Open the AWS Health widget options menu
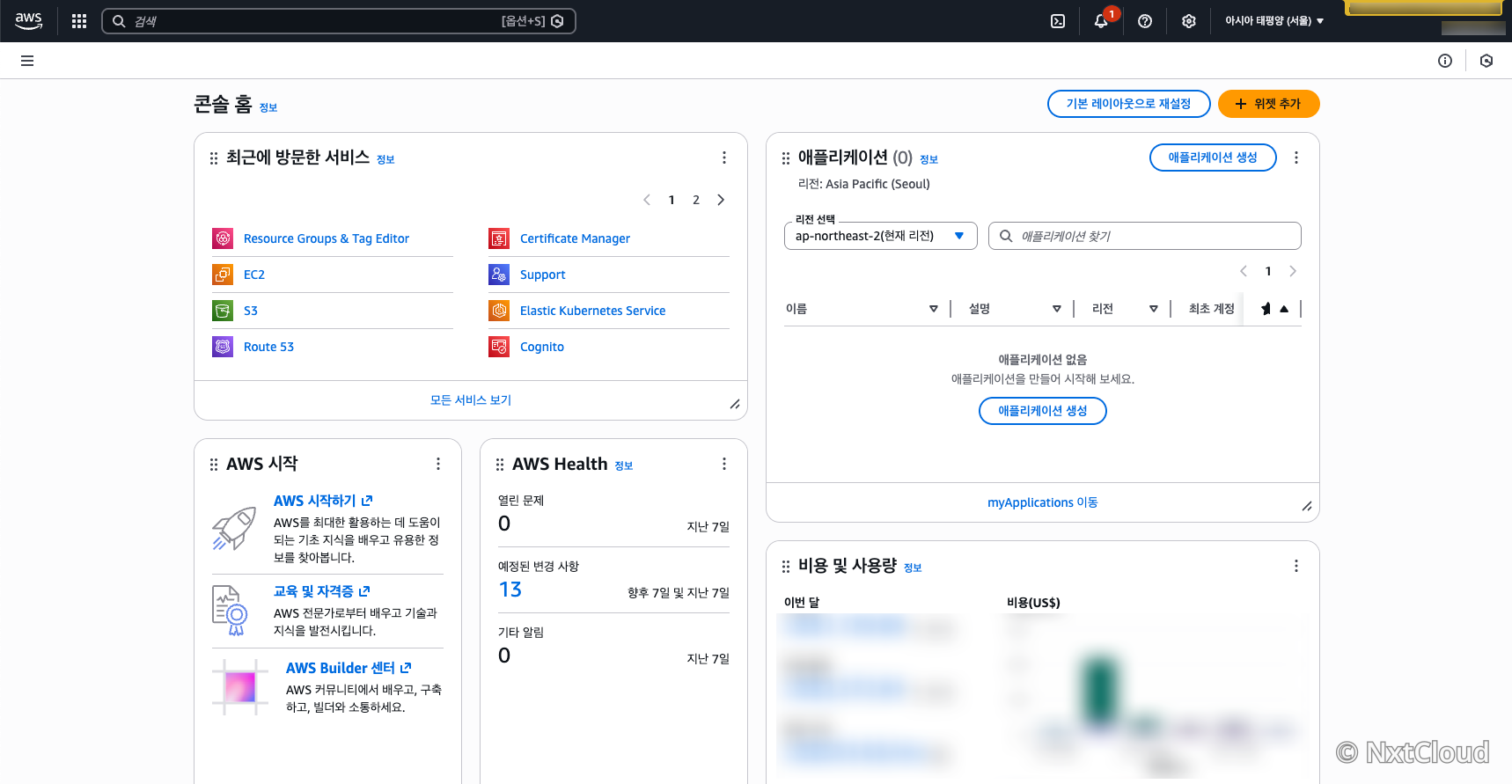1512x784 pixels. coord(724,464)
